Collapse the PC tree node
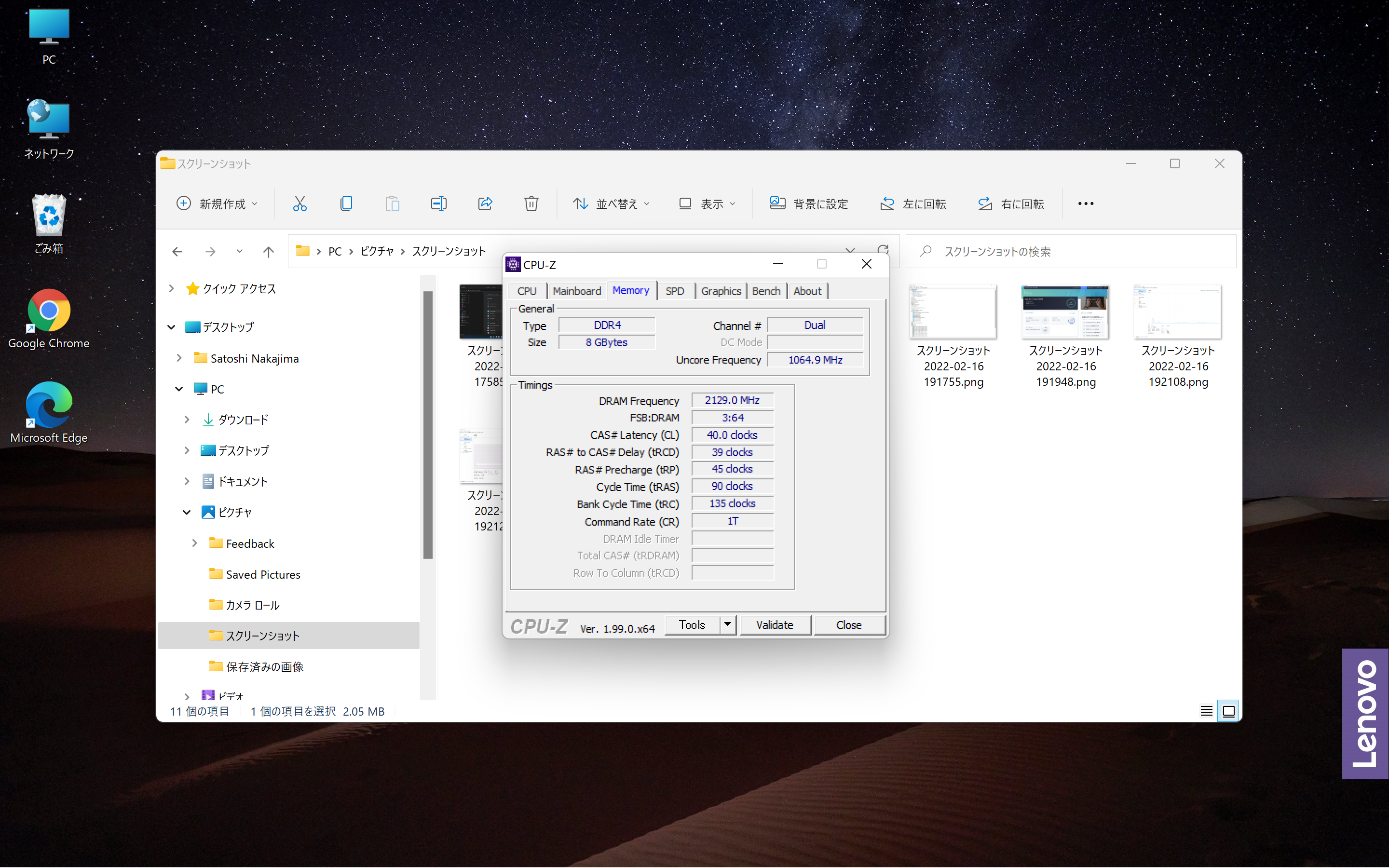 coord(179,389)
